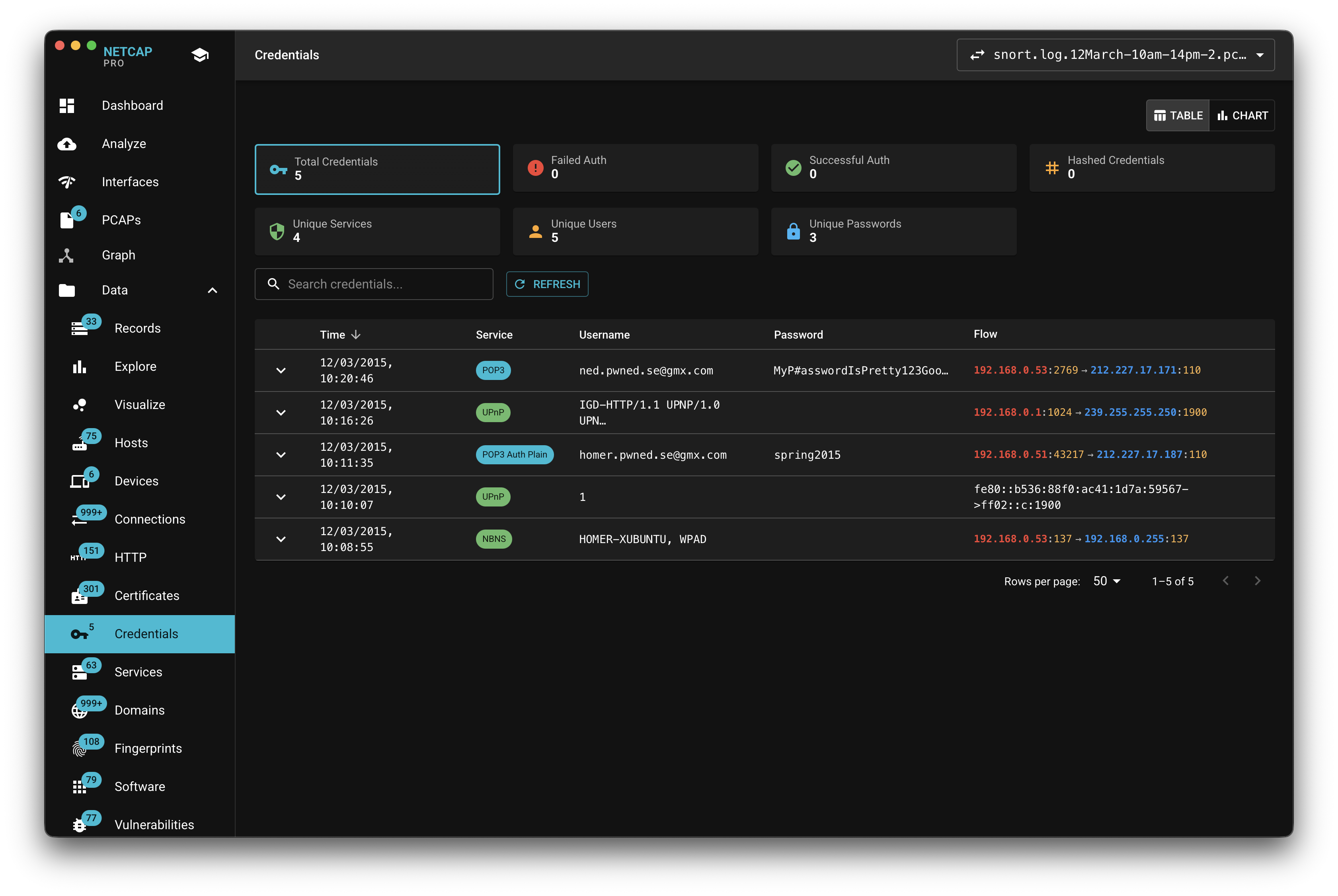Select the Unique Users card

[x=636, y=232]
